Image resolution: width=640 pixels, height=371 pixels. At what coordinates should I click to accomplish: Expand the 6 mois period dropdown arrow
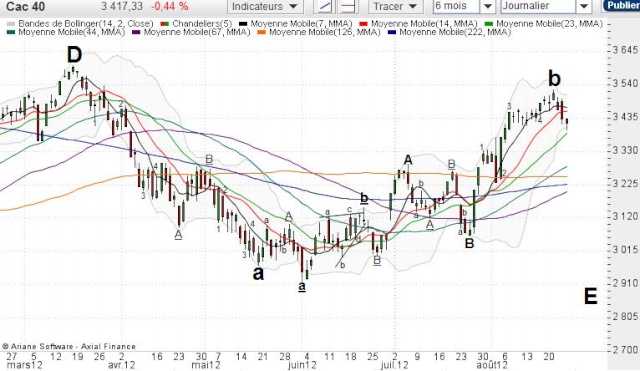(487, 6)
